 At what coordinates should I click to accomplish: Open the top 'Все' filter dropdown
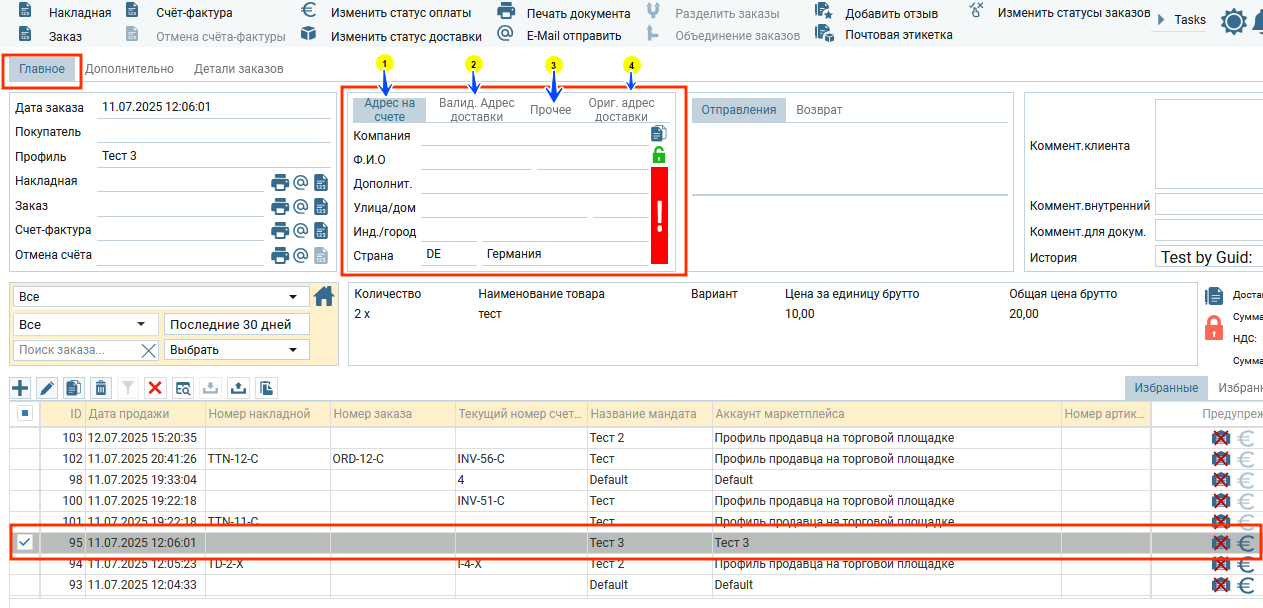[160, 297]
